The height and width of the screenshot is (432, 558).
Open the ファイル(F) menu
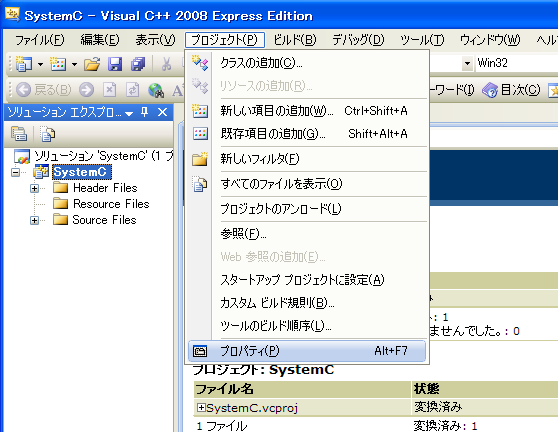coord(40,40)
